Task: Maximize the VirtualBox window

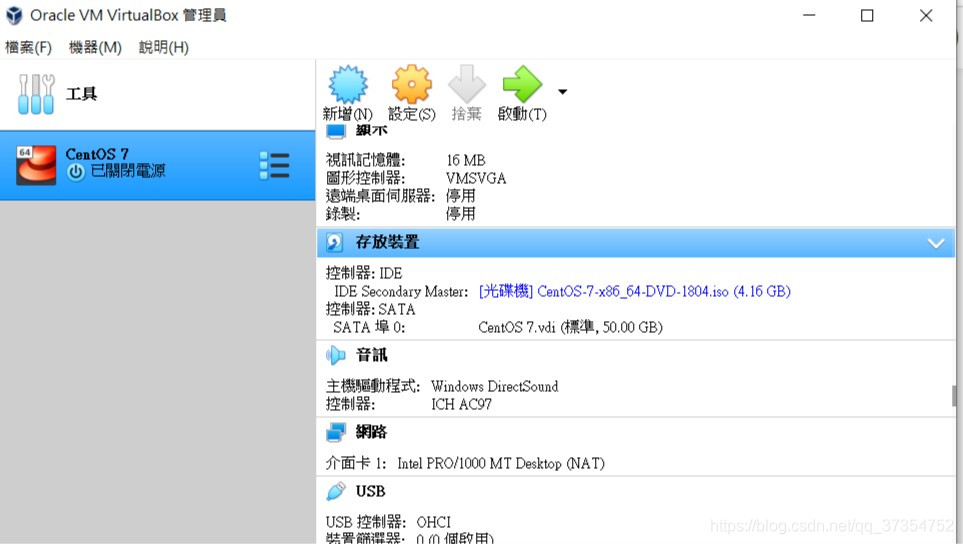Action: point(867,15)
